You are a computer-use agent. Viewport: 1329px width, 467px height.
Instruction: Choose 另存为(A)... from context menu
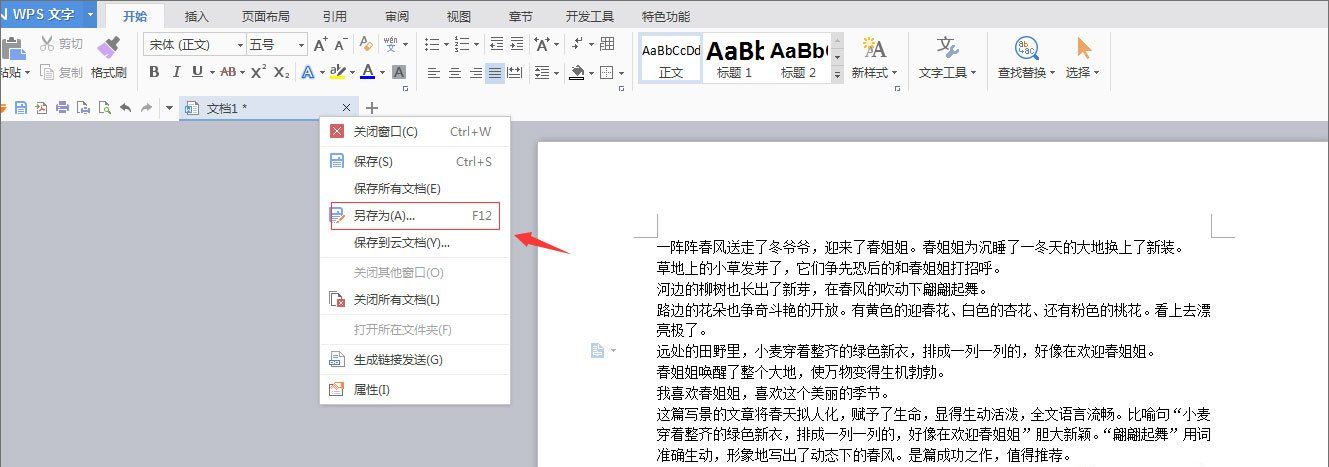[414, 216]
